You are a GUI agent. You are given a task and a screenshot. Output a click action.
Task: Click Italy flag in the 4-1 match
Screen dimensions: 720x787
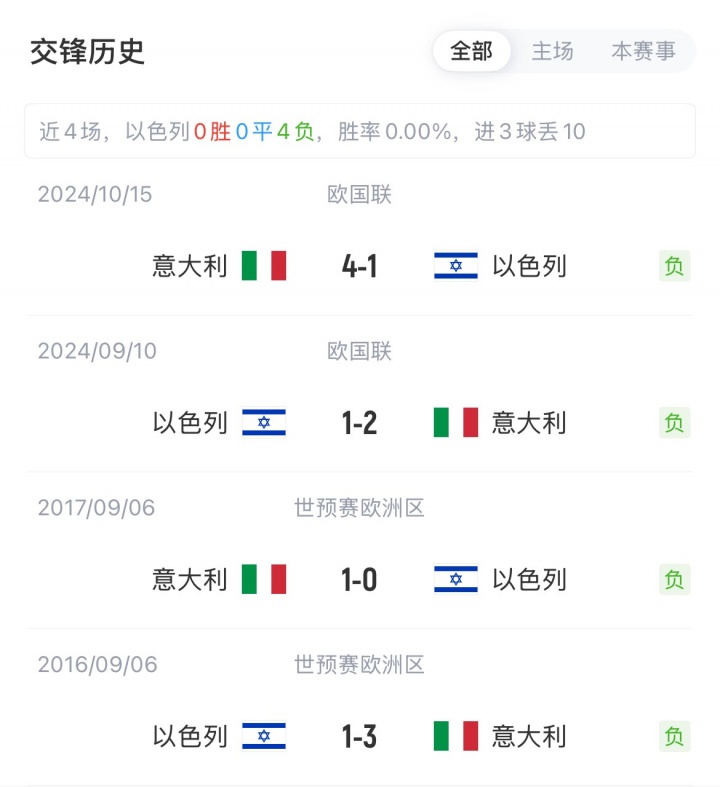pyautogui.click(x=264, y=266)
